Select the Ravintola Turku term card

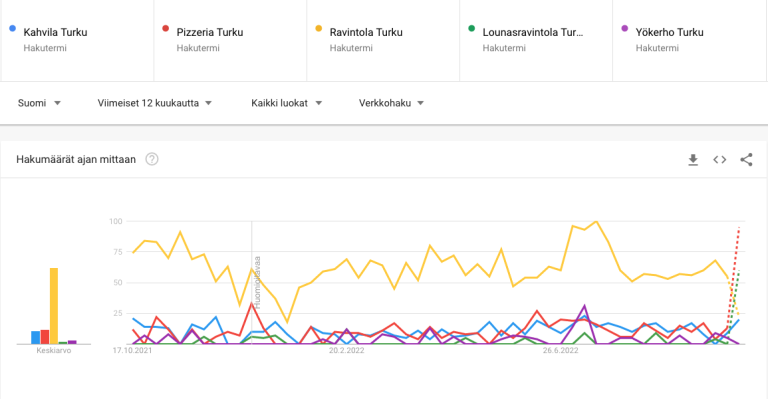pos(383,40)
